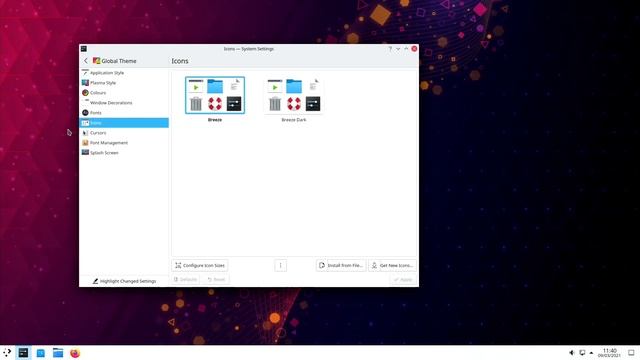Click the Apply button
Image resolution: width=640 pixels, height=360 pixels.
[403, 280]
